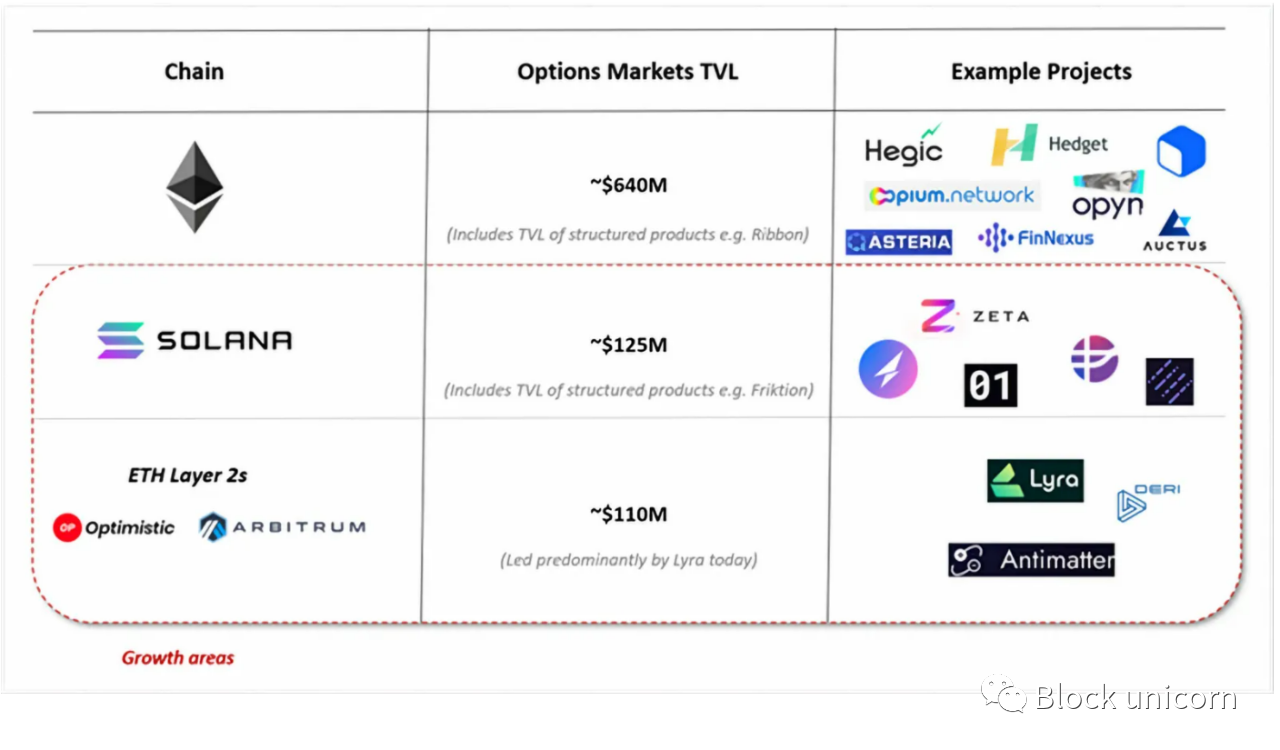Click the Growth areas red label
This screenshot has height=750, width=1280.
click(178, 658)
